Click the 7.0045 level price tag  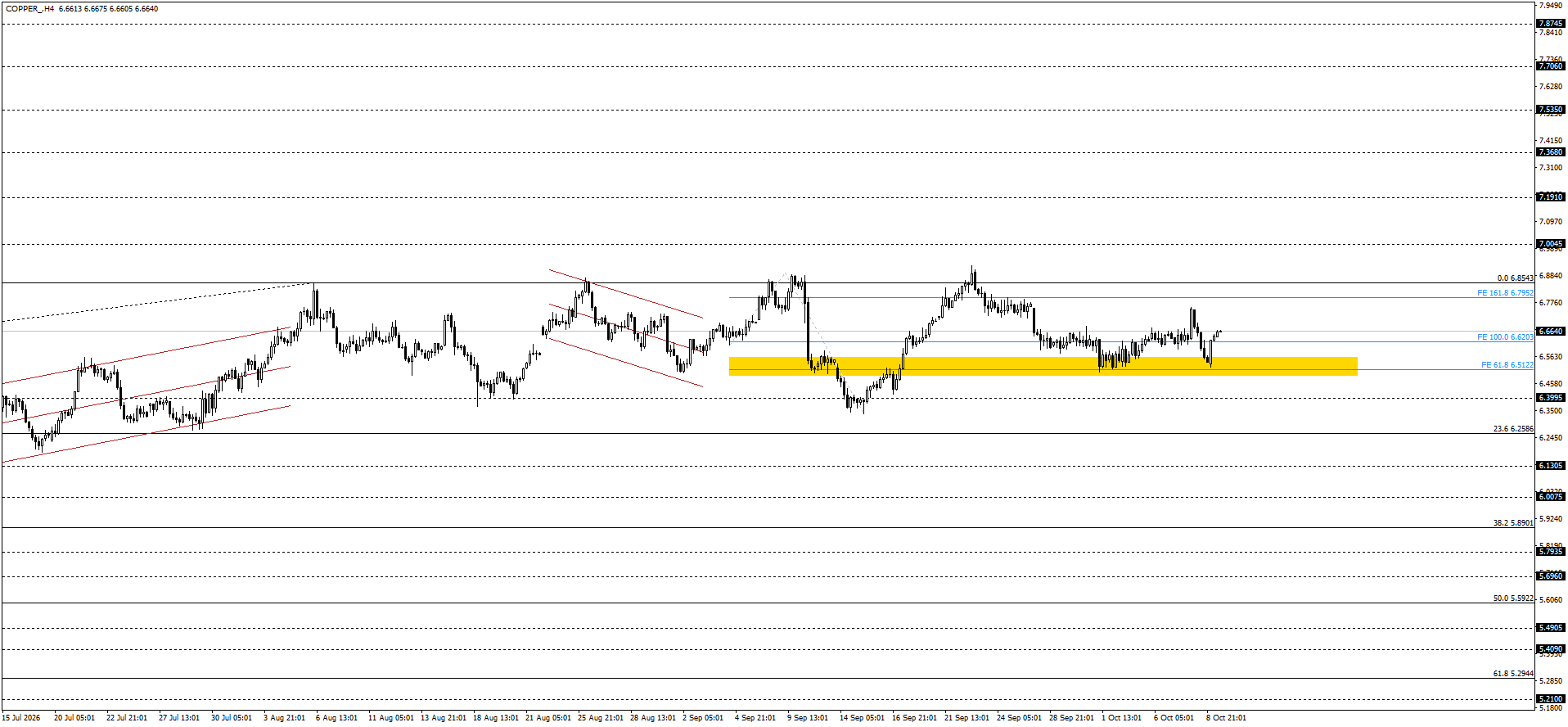(1551, 244)
